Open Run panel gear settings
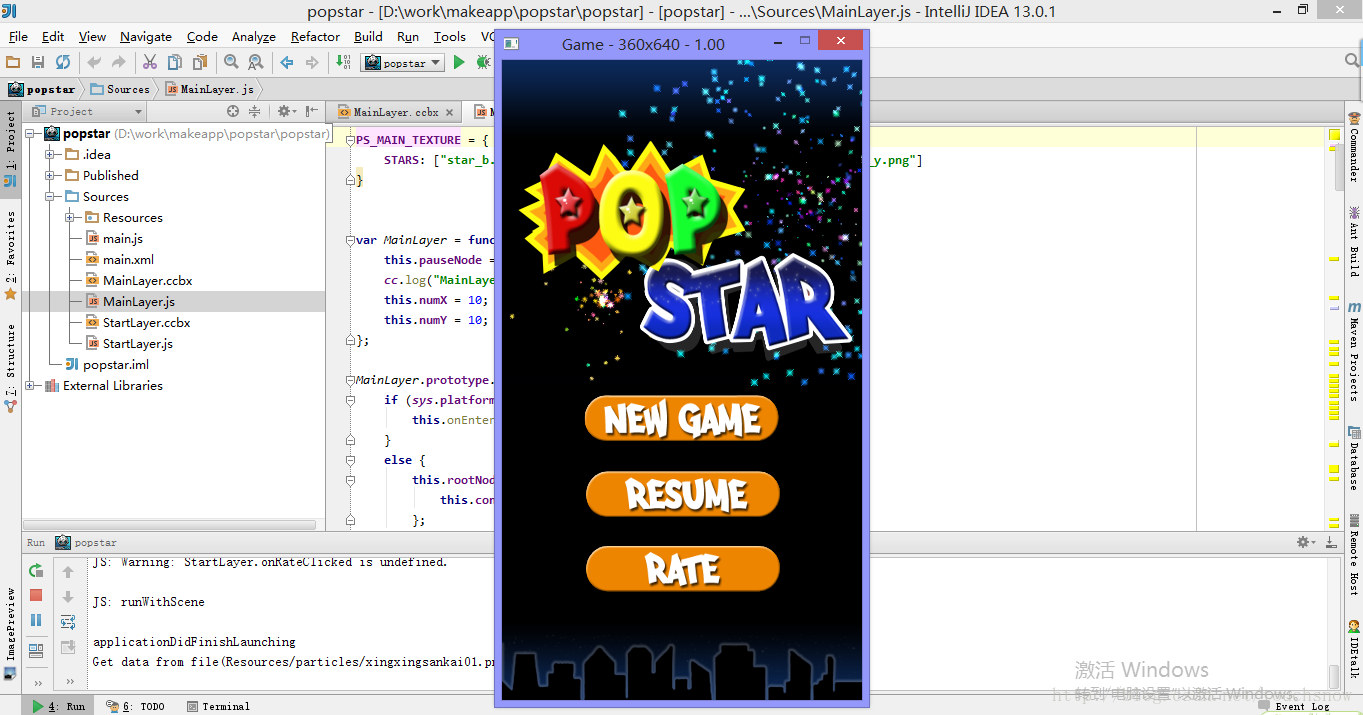 point(1305,542)
